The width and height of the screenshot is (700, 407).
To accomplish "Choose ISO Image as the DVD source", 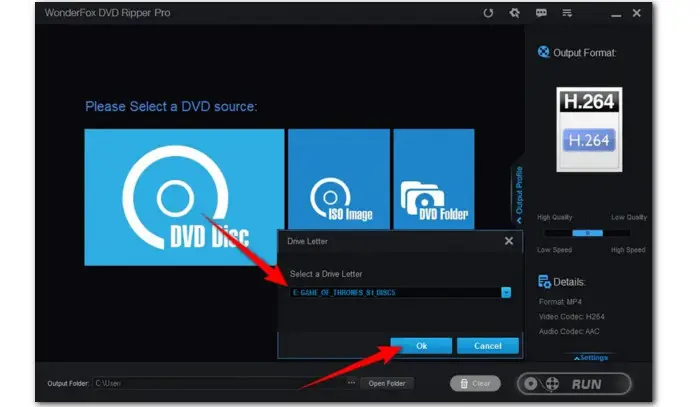I will coord(339,179).
